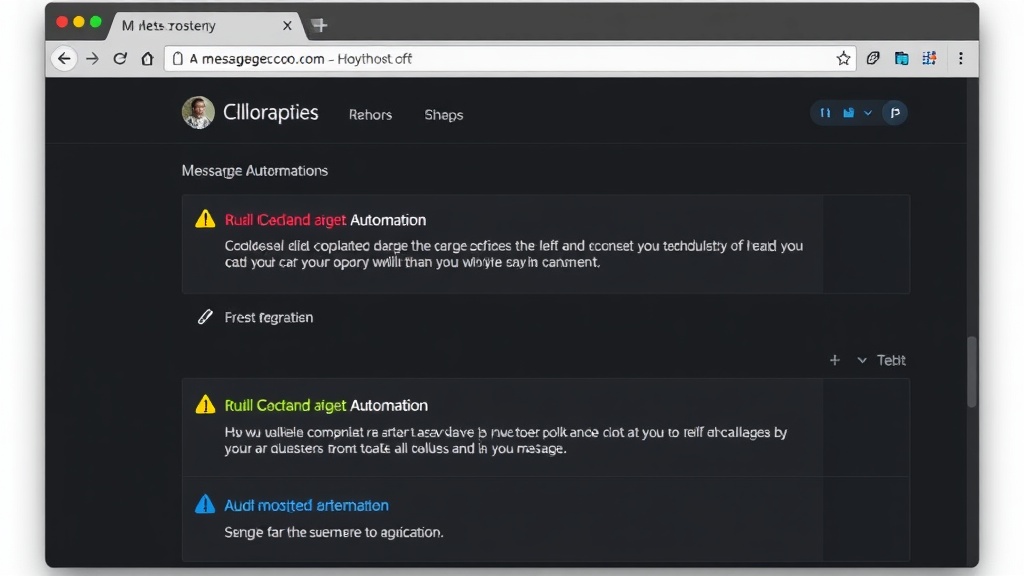The image size is (1024, 576).
Task: Open the Audi mosited artemation link
Action: pyautogui.click(x=306, y=505)
